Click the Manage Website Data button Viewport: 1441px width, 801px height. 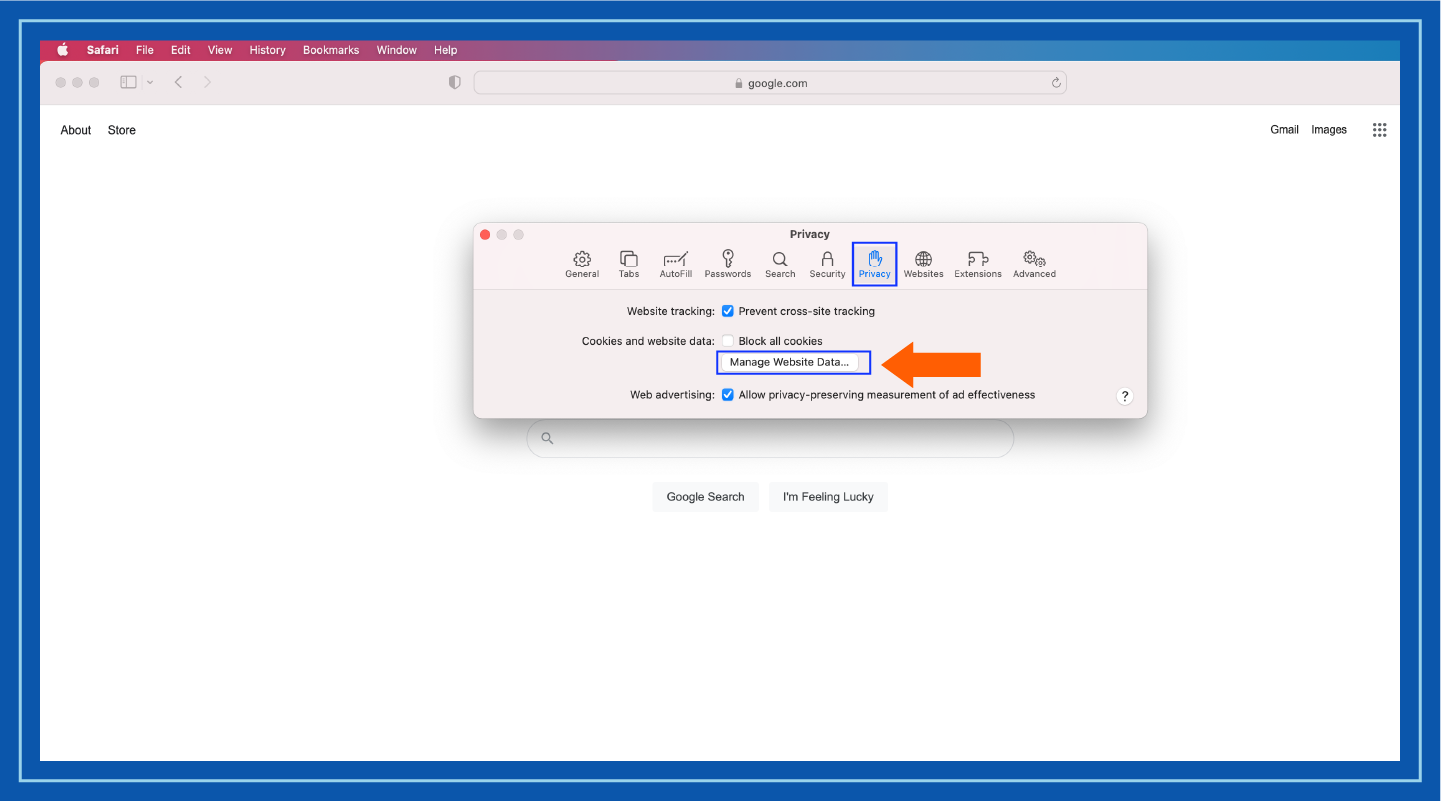click(793, 362)
